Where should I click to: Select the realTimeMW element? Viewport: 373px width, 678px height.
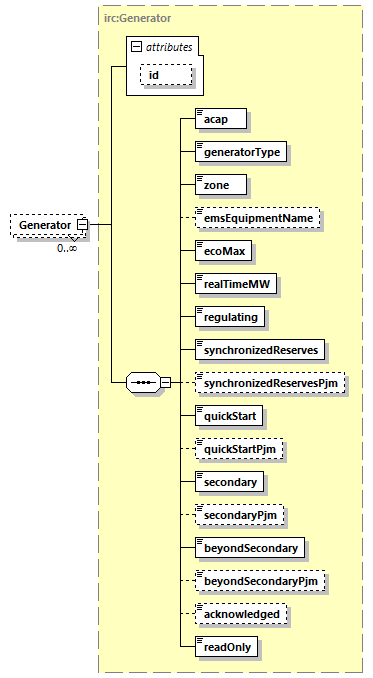click(236, 284)
